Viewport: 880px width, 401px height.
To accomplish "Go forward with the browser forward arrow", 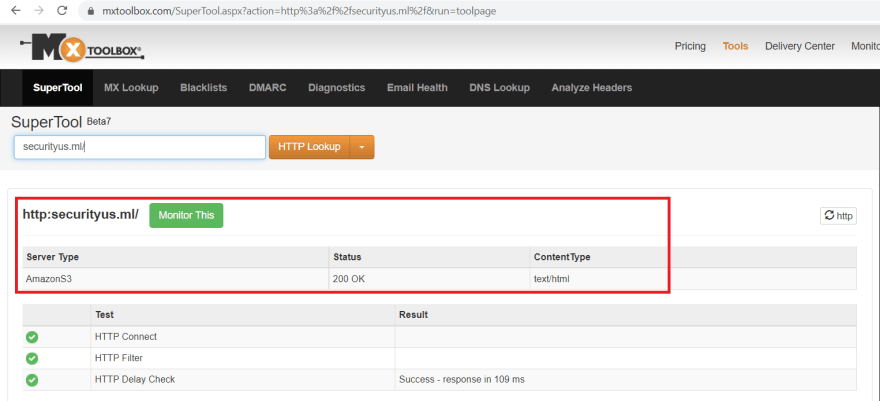I will (39, 11).
